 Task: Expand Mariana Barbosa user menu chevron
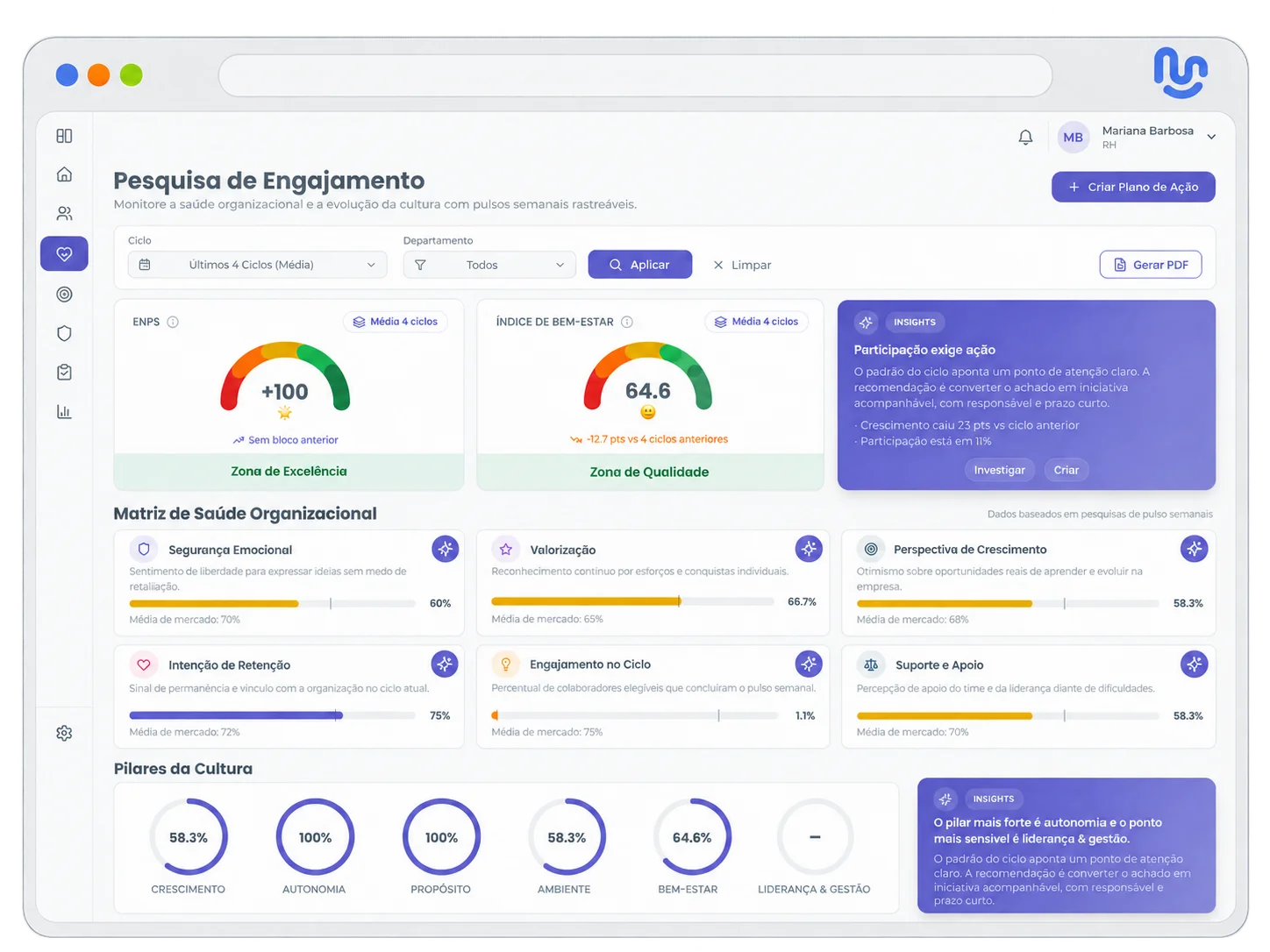[1211, 137]
